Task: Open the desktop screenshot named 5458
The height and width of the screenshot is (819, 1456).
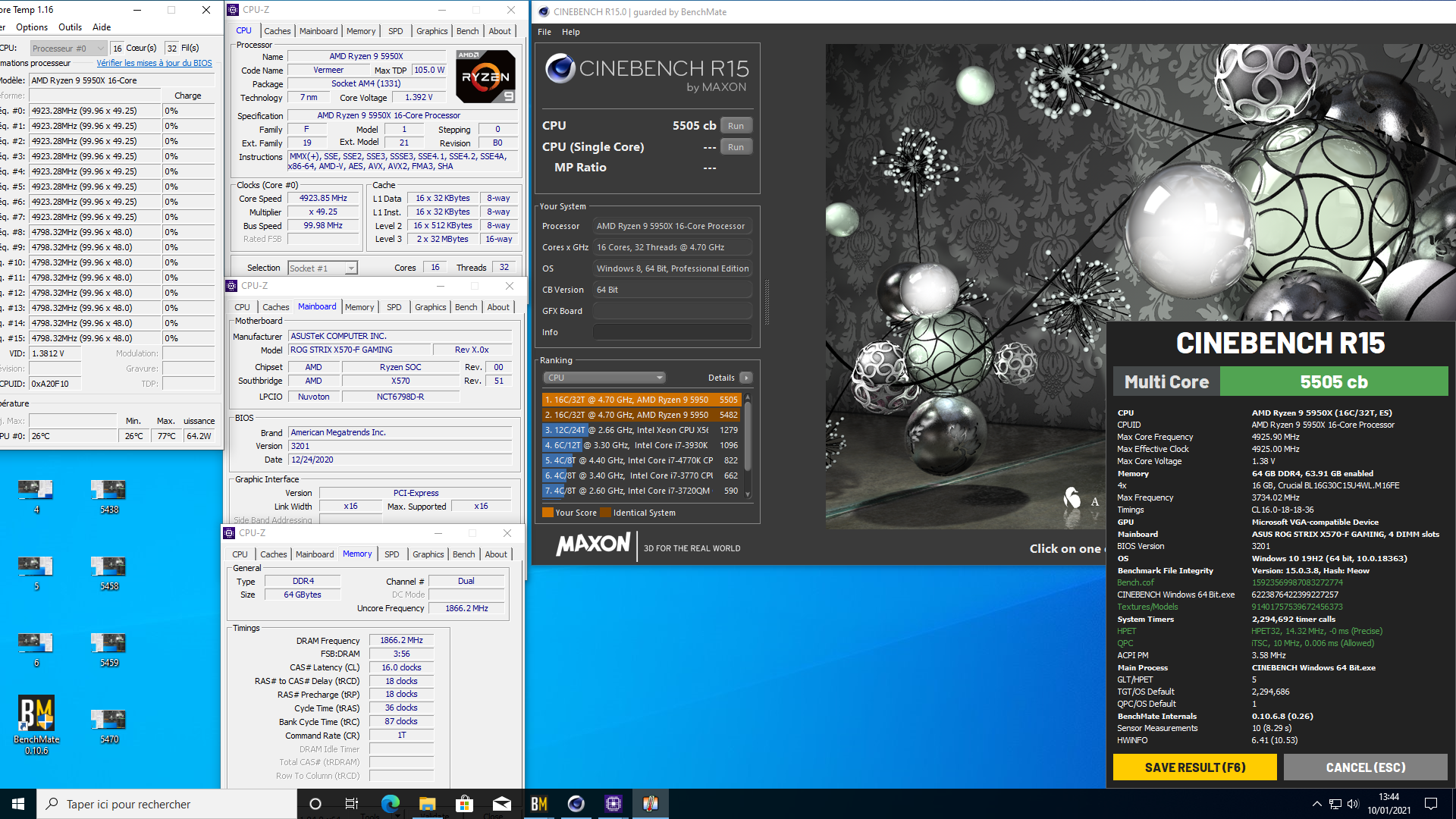Action: [x=108, y=573]
